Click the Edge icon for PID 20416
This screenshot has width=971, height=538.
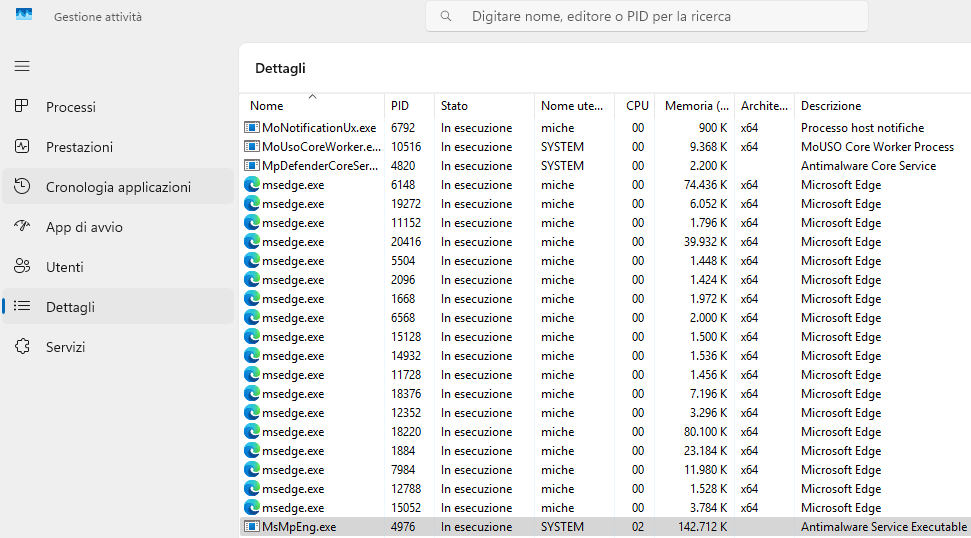[x=251, y=241]
